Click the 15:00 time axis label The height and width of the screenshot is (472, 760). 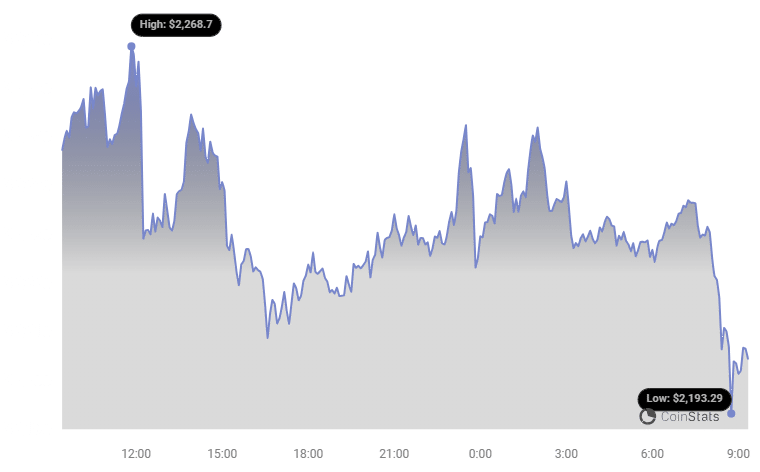coord(223,453)
